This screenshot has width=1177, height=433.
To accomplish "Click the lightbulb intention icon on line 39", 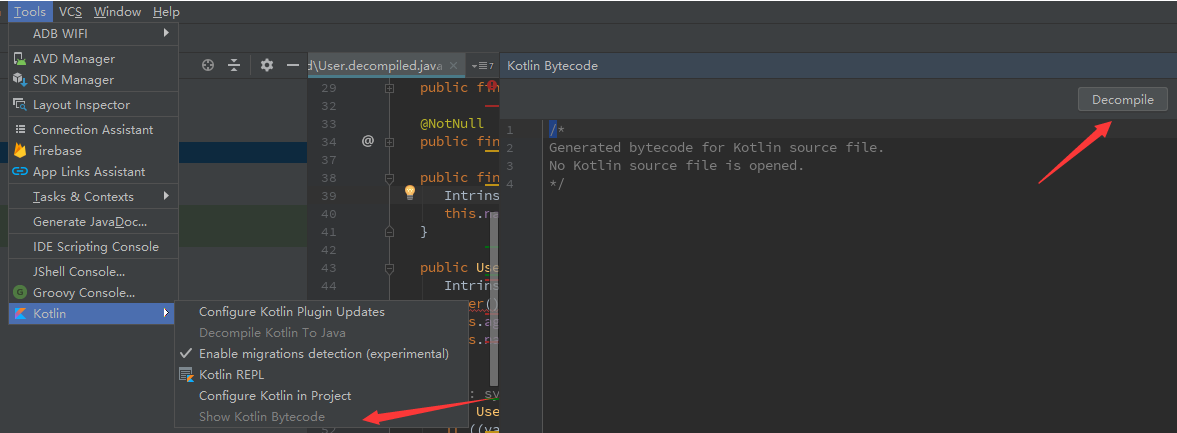I will pos(410,193).
